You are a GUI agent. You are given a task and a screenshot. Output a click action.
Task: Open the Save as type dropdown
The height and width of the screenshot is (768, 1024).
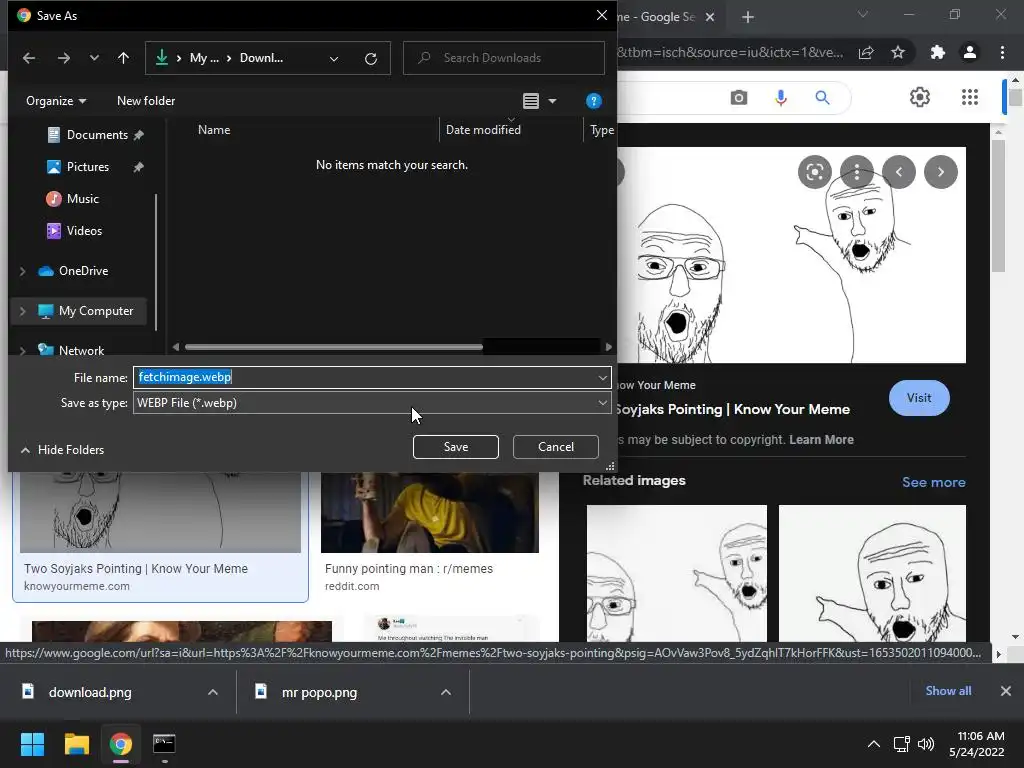[x=372, y=403]
